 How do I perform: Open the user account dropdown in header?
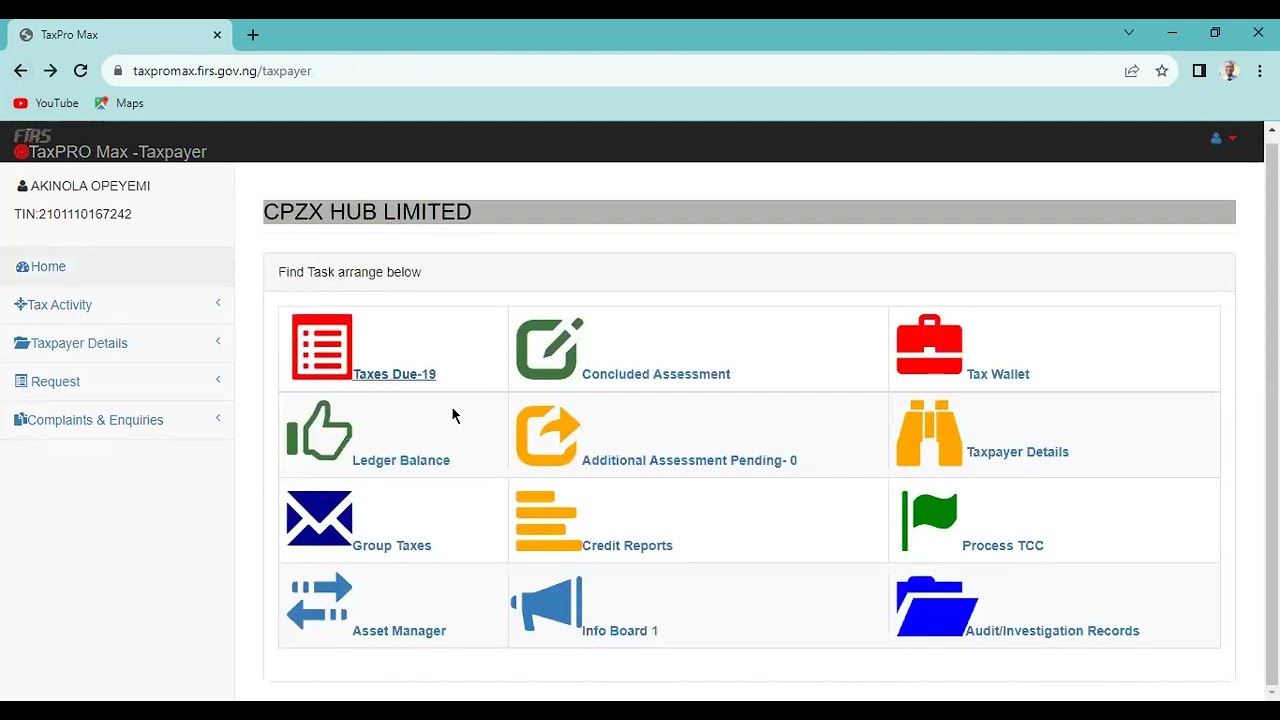pyautogui.click(x=1223, y=139)
